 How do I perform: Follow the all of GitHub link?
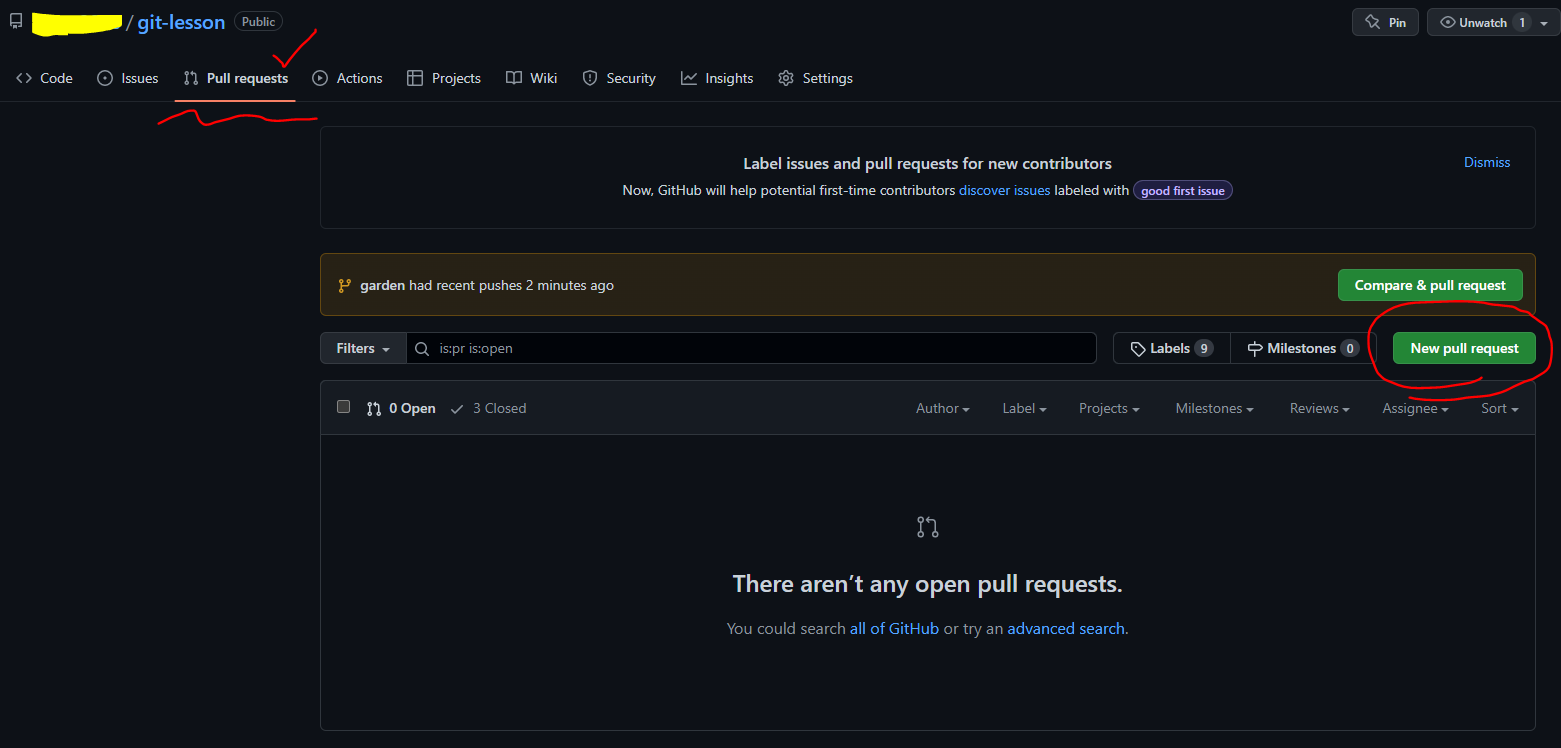pos(894,629)
